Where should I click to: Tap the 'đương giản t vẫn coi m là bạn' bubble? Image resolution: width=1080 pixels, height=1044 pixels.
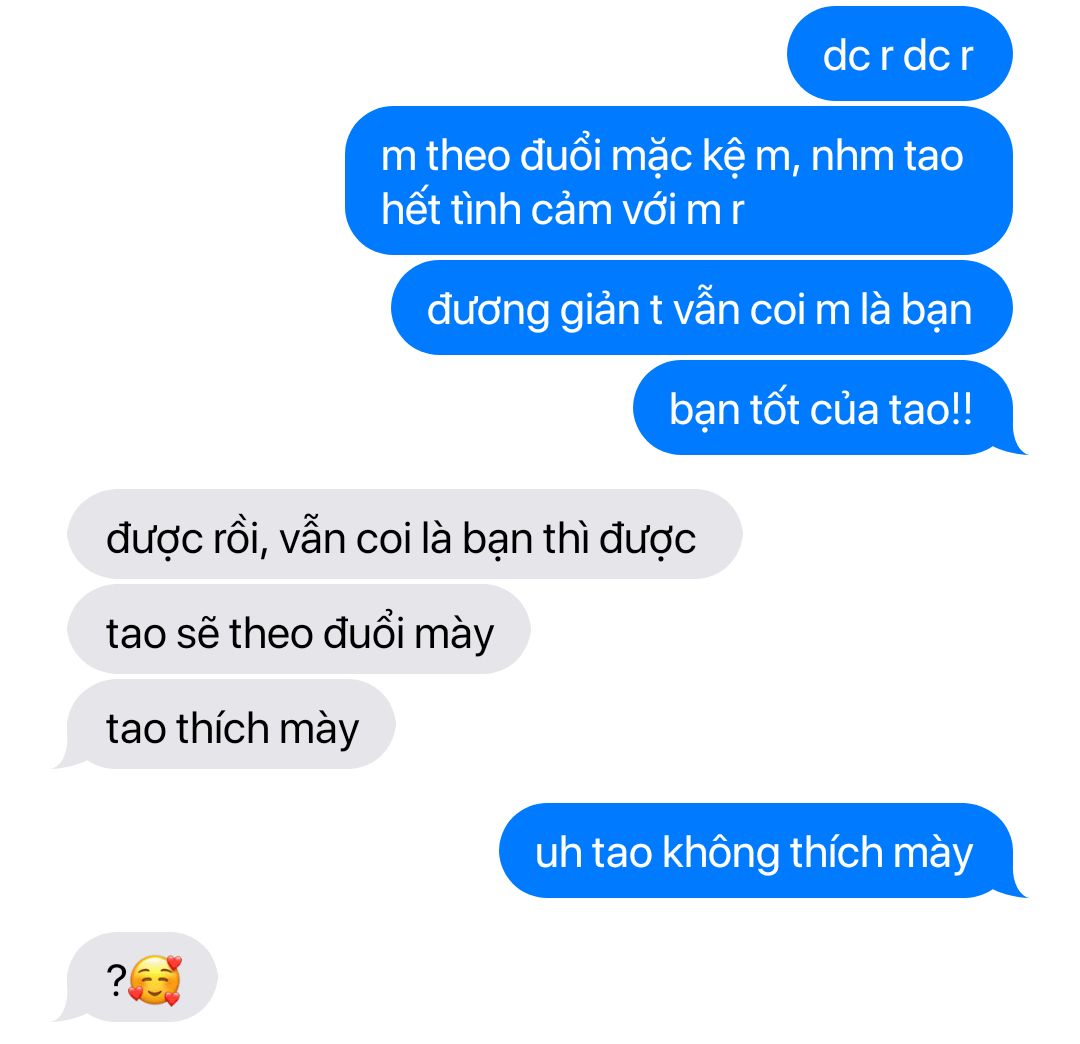pos(701,308)
